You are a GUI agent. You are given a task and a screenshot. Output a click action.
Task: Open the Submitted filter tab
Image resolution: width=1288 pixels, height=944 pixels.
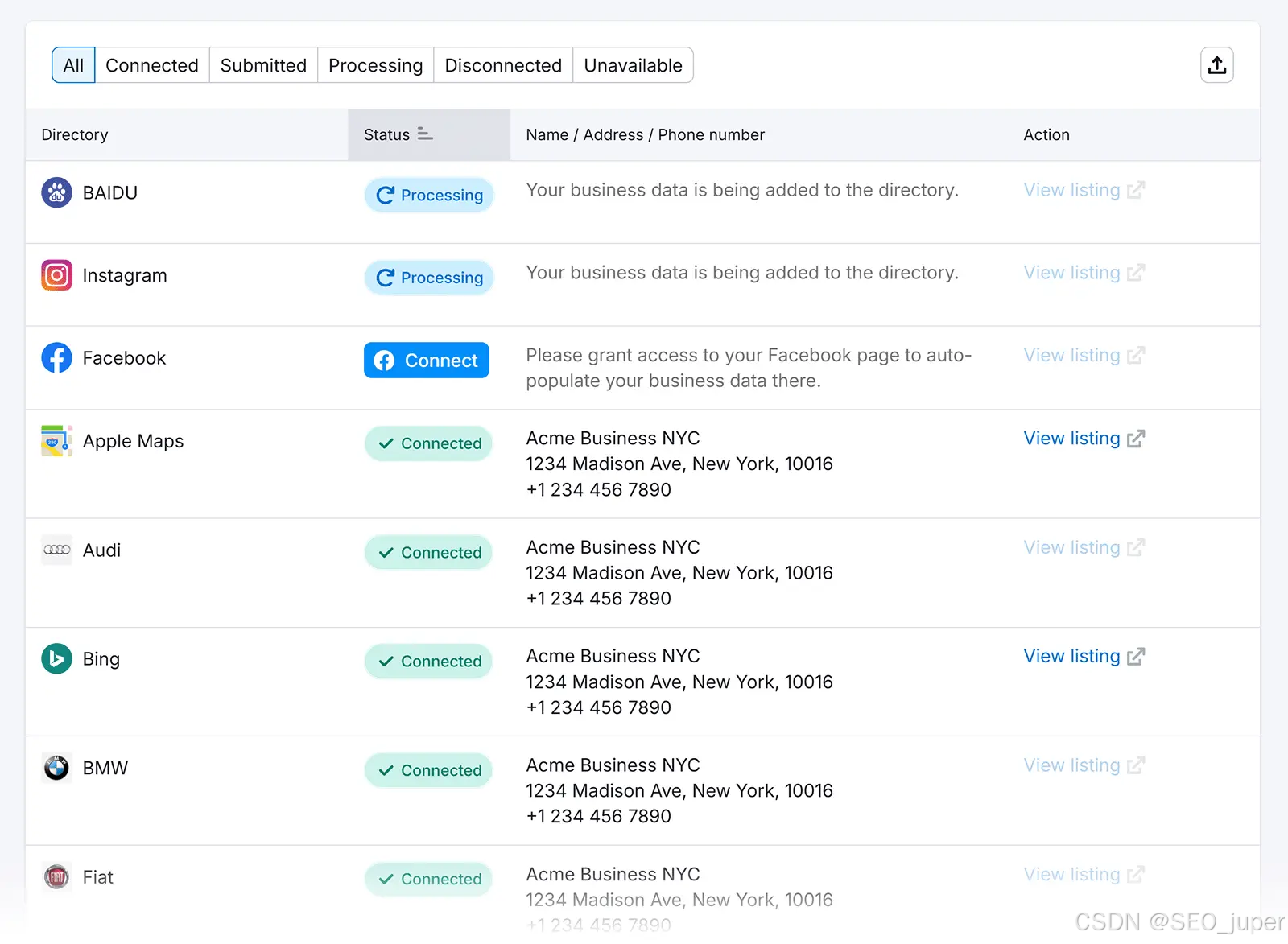click(x=263, y=65)
